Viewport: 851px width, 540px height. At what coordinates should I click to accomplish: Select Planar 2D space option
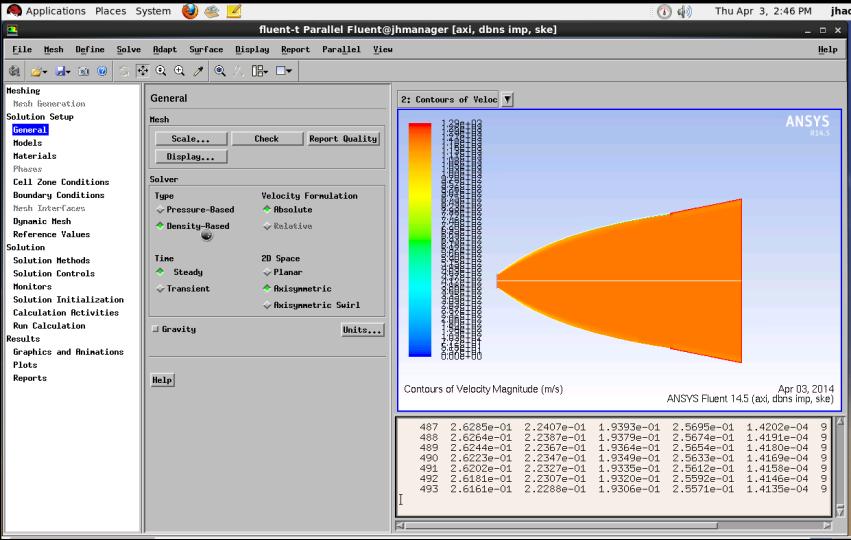click(283, 272)
